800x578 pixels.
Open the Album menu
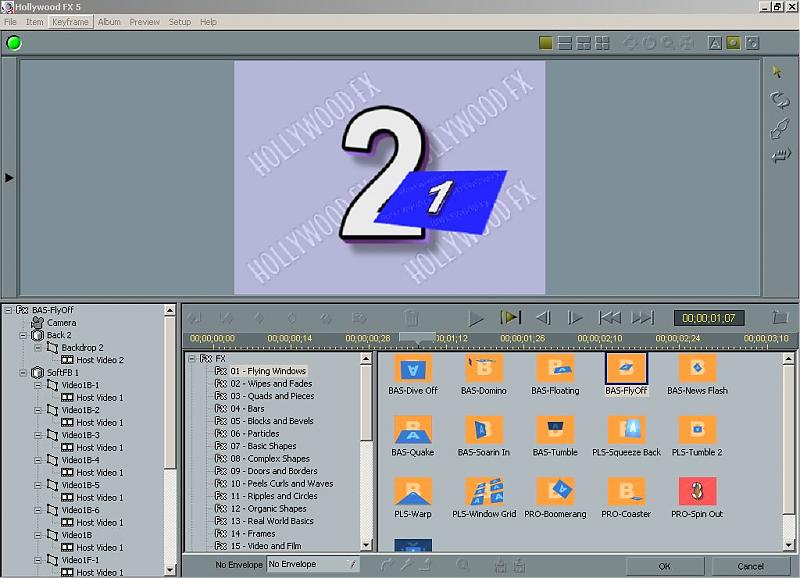point(109,22)
